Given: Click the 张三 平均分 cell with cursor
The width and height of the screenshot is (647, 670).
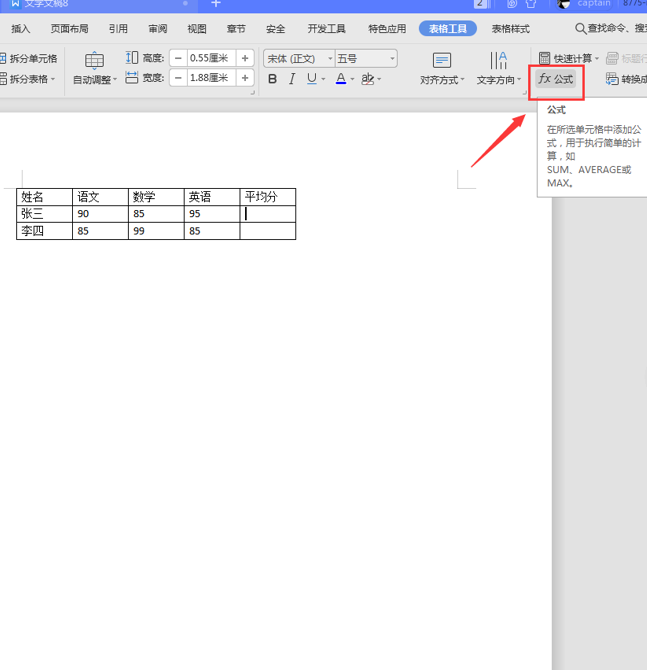Looking at the screenshot, I should 268,214.
